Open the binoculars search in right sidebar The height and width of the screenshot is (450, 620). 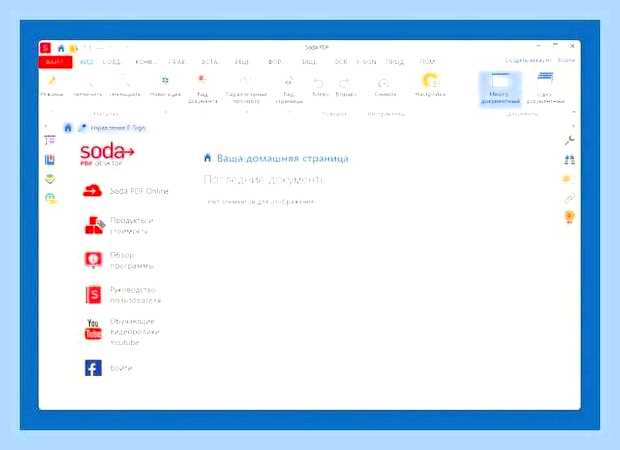pos(569,160)
